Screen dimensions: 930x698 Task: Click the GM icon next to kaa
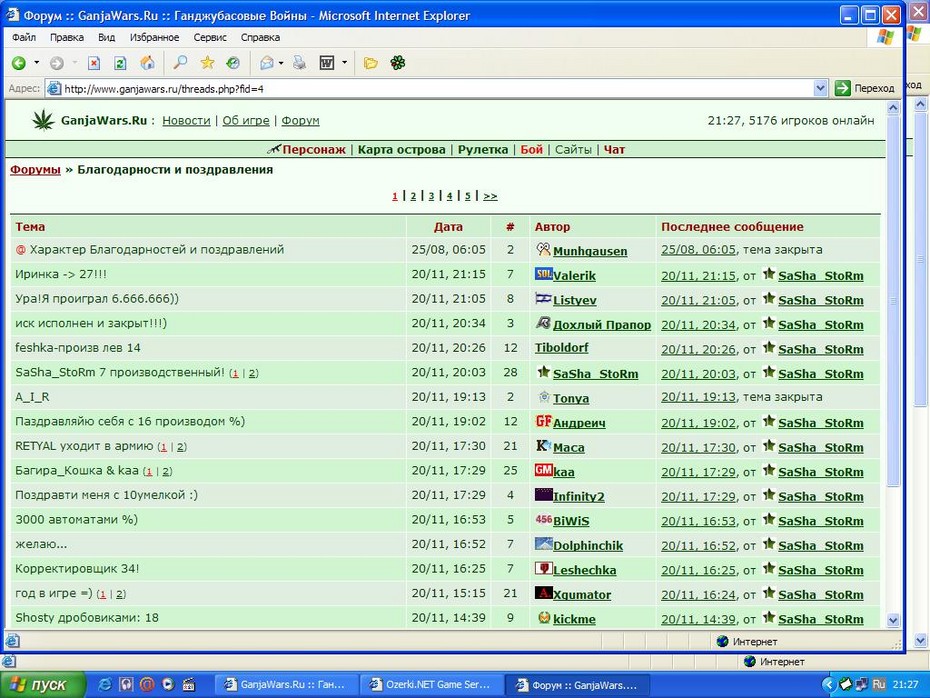pos(543,470)
